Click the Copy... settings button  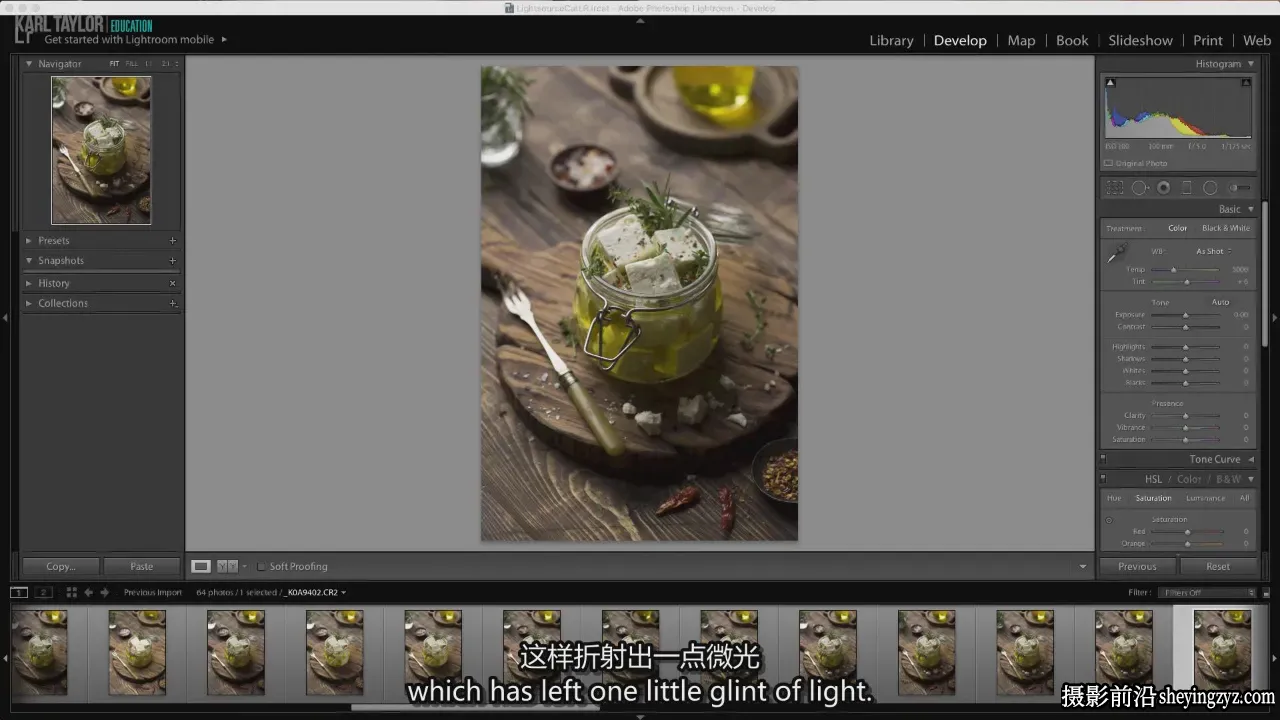(60, 566)
